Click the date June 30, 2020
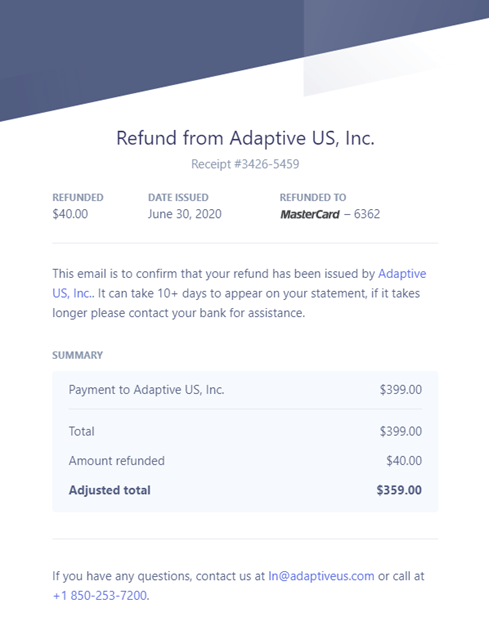The image size is (489, 617). [x=185, y=214]
